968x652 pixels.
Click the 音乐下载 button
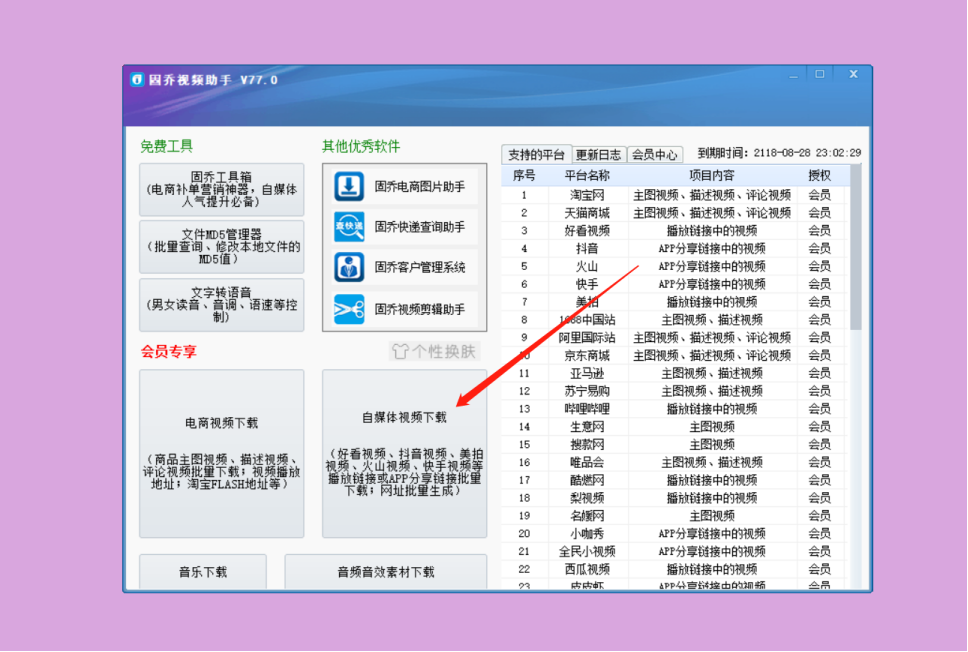[x=202, y=573]
